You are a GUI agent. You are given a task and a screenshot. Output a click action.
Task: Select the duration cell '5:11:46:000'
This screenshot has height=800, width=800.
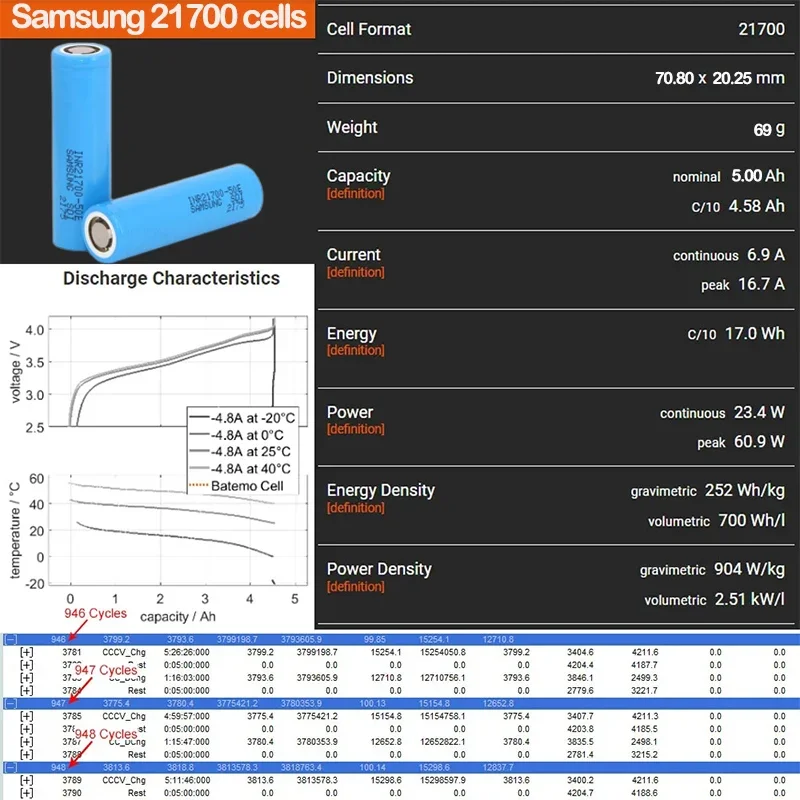(x=187, y=780)
